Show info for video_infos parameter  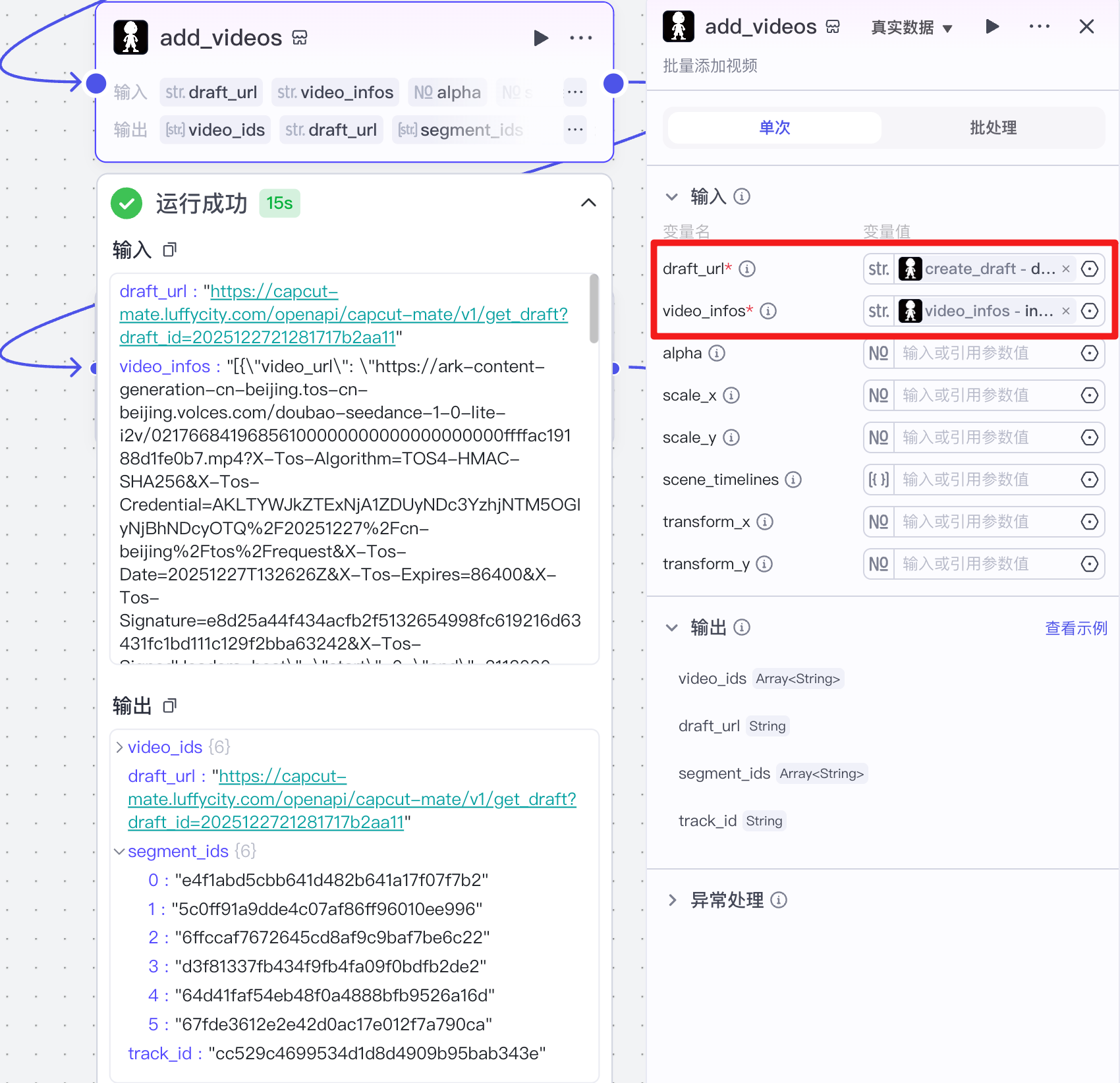coord(768,311)
